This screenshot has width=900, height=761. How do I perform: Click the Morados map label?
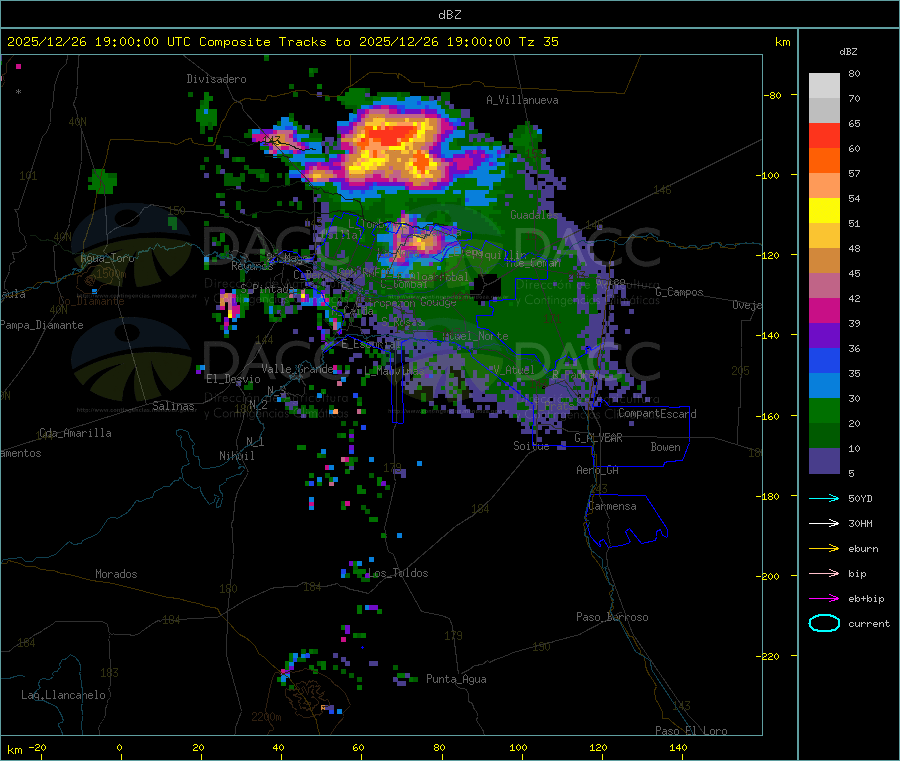click(116, 574)
